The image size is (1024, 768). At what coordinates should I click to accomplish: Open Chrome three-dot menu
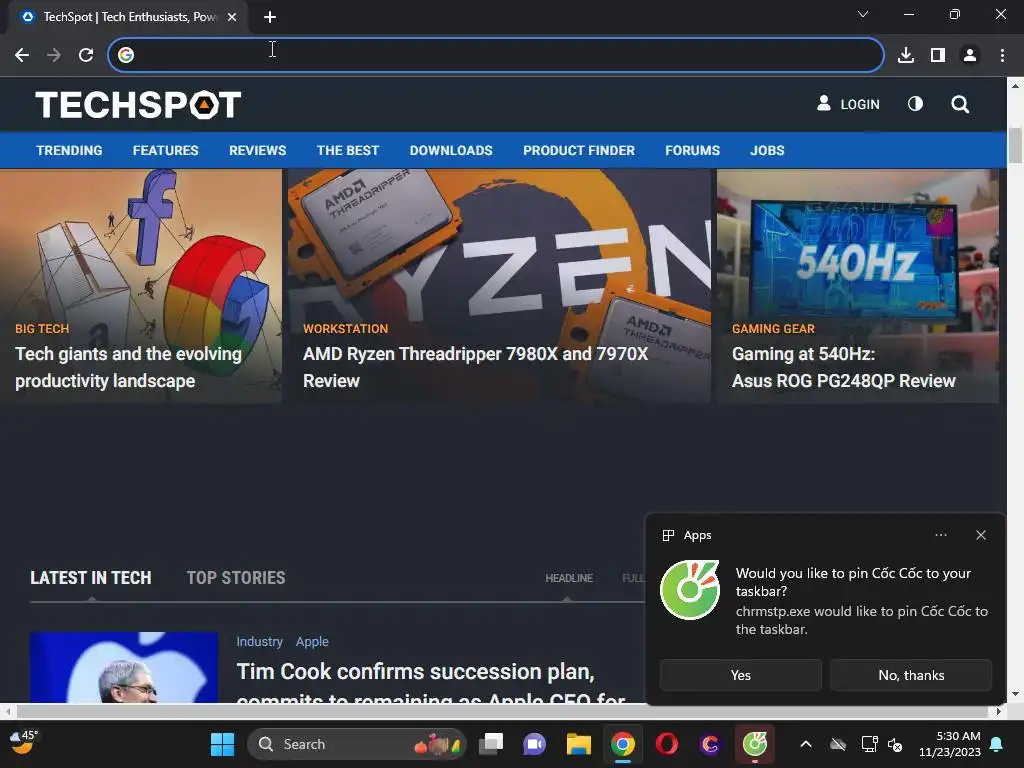pyautogui.click(x=1002, y=55)
